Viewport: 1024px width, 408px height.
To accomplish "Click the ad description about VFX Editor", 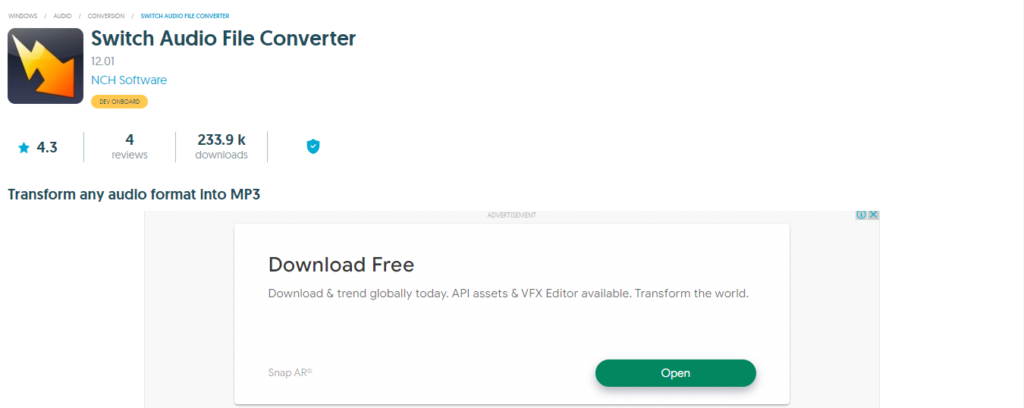I will [508, 294].
